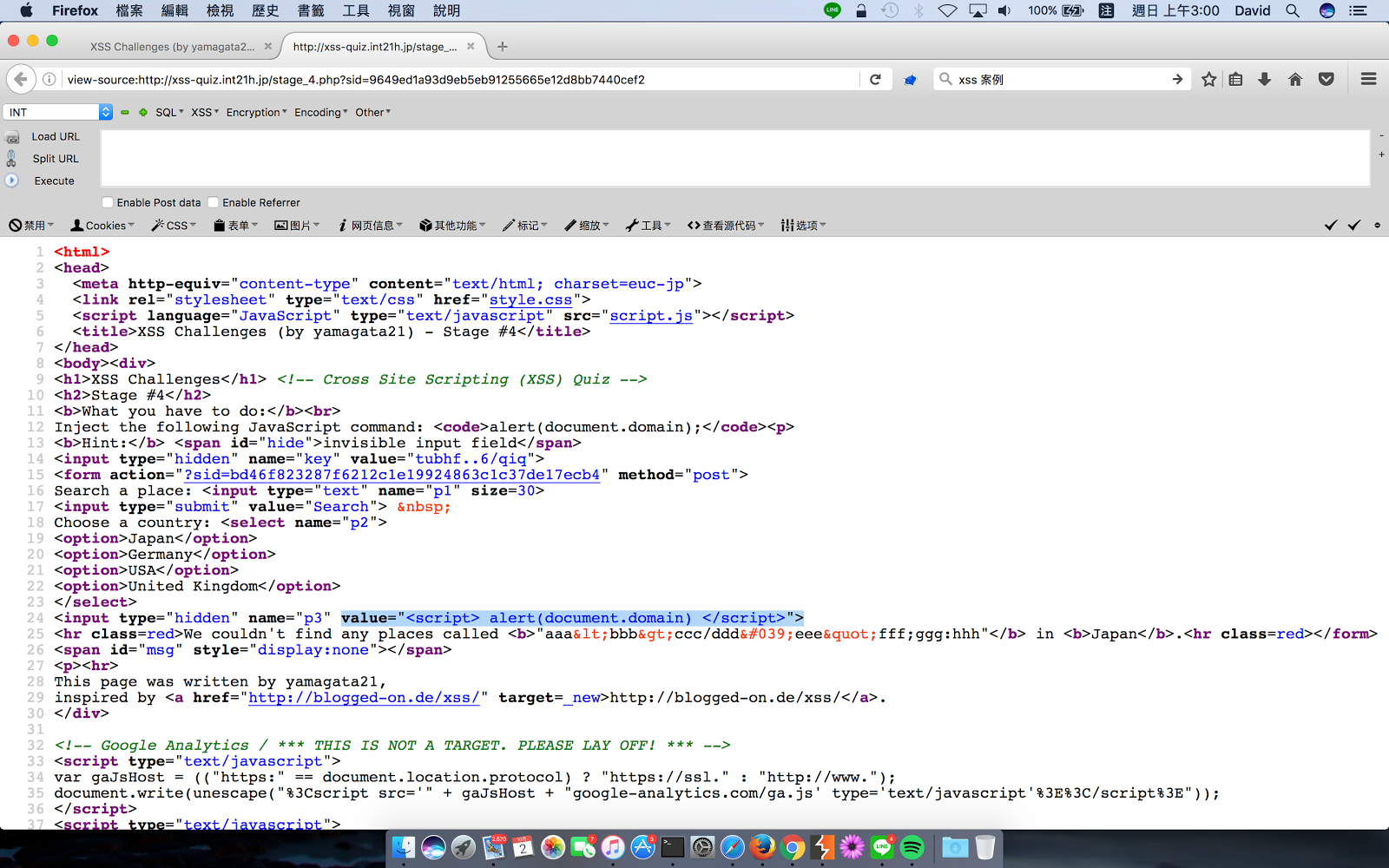Bookmark this page with the star icon
The height and width of the screenshot is (868, 1389).
[x=1208, y=79]
